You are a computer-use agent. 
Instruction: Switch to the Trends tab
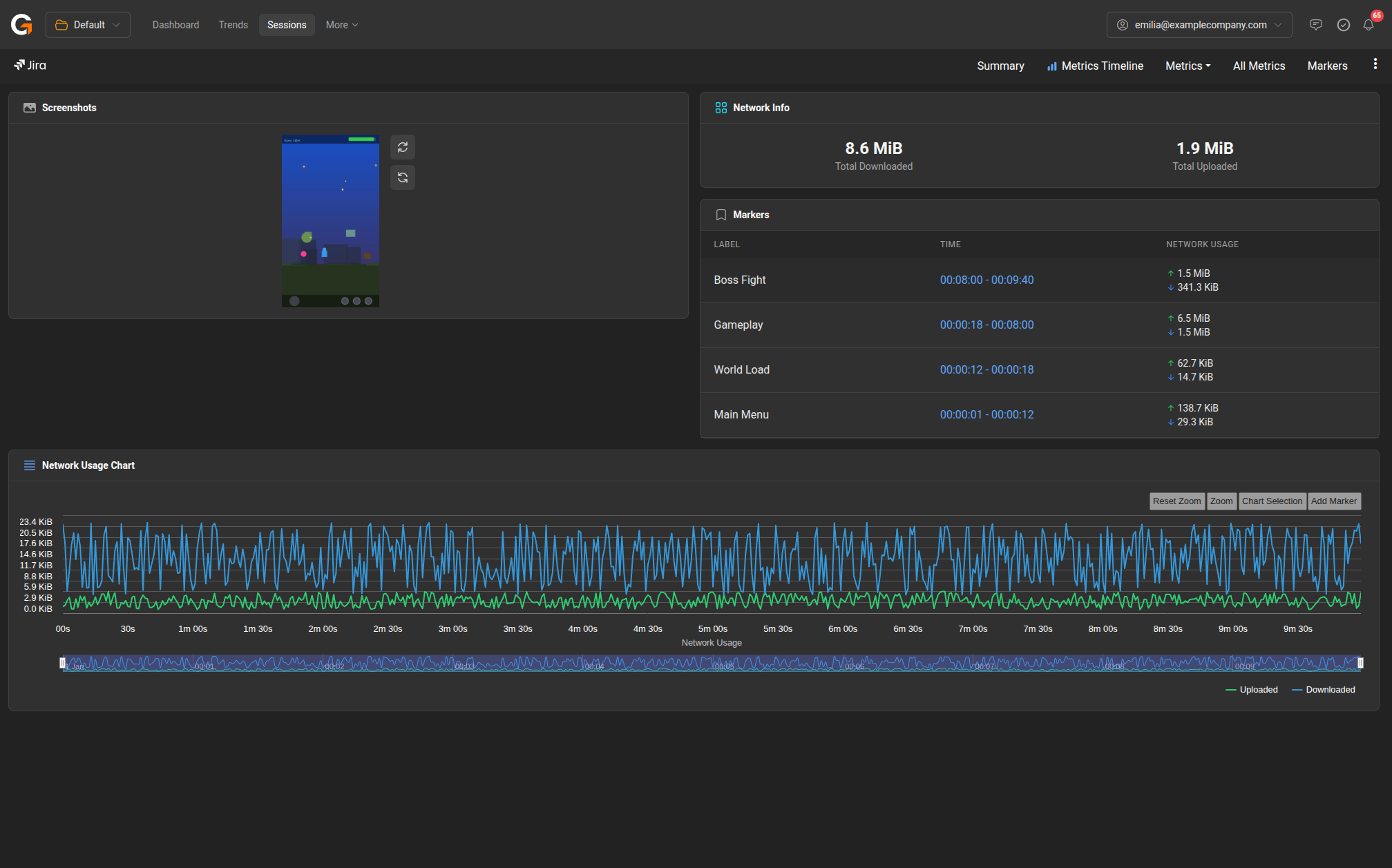coord(233,25)
